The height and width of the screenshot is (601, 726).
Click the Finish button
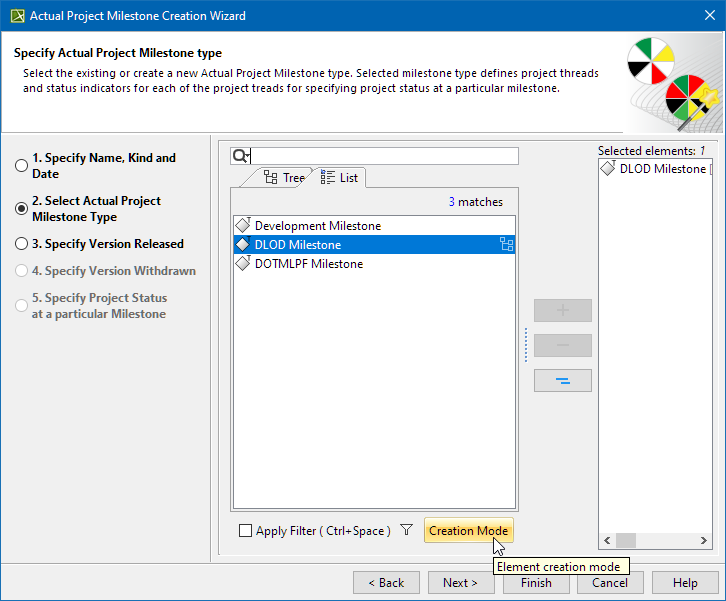pos(536,582)
